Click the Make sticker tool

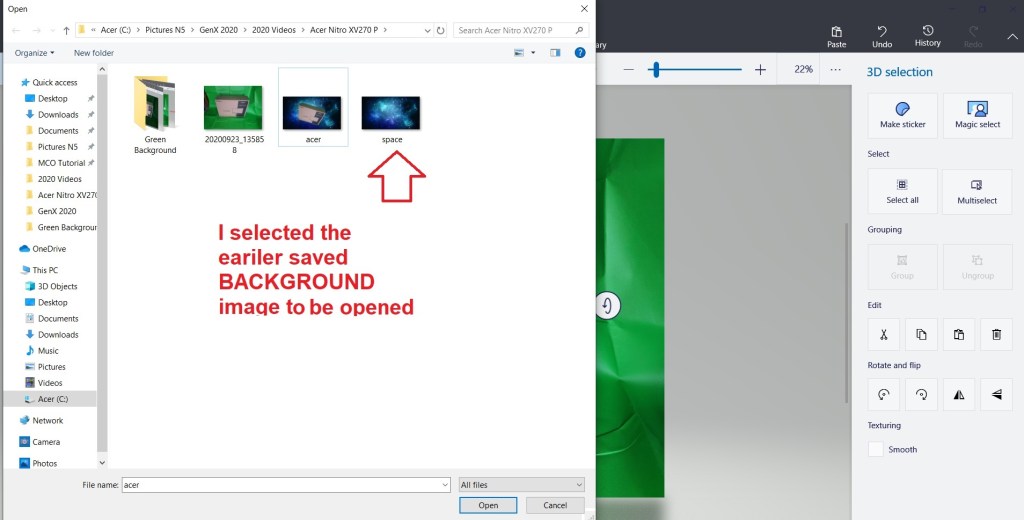pyautogui.click(x=902, y=115)
